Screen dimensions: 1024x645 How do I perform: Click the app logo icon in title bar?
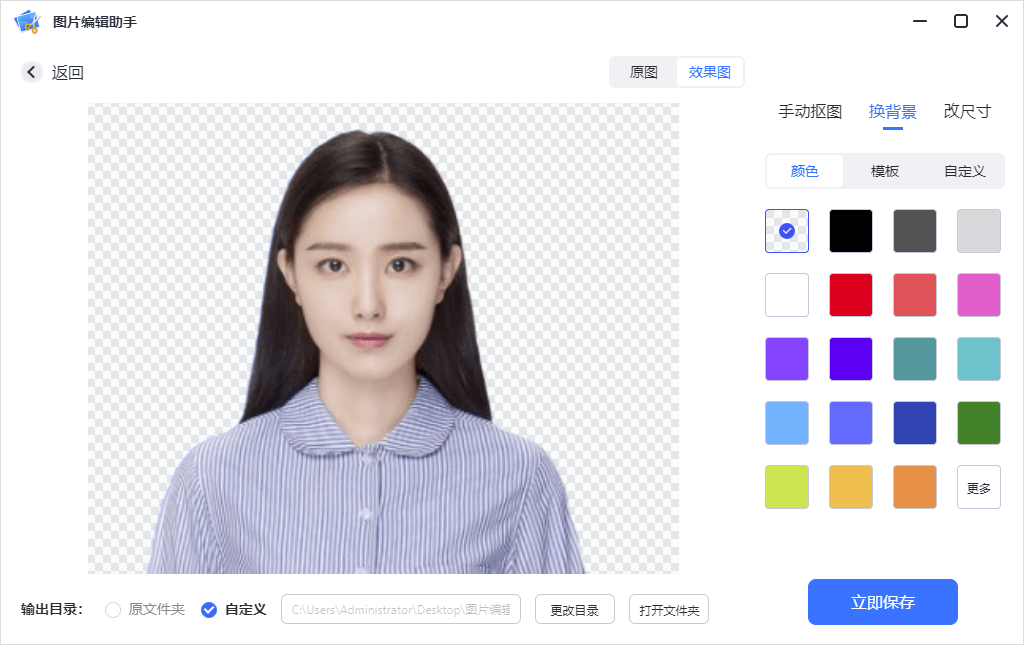(x=26, y=21)
